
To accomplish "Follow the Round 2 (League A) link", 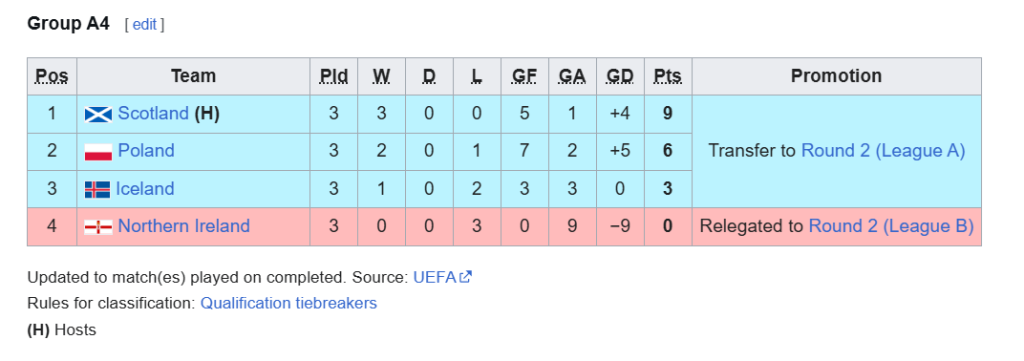I will (883, 151).
